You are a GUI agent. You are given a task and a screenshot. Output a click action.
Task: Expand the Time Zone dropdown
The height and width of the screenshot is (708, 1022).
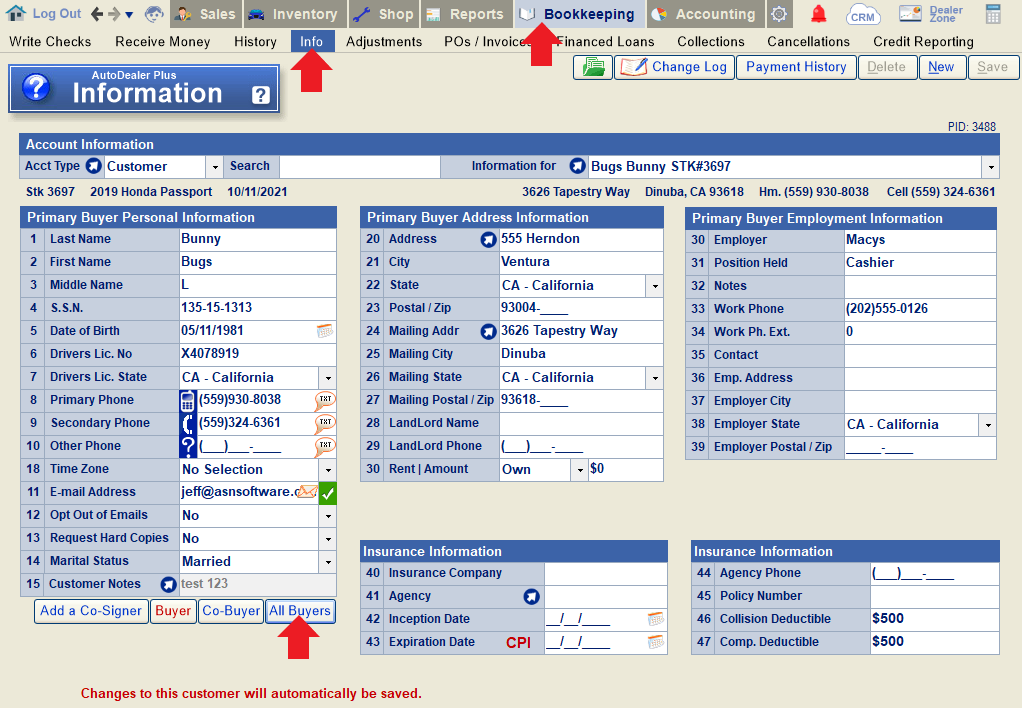pyautogui.click(x=328, y=470)
